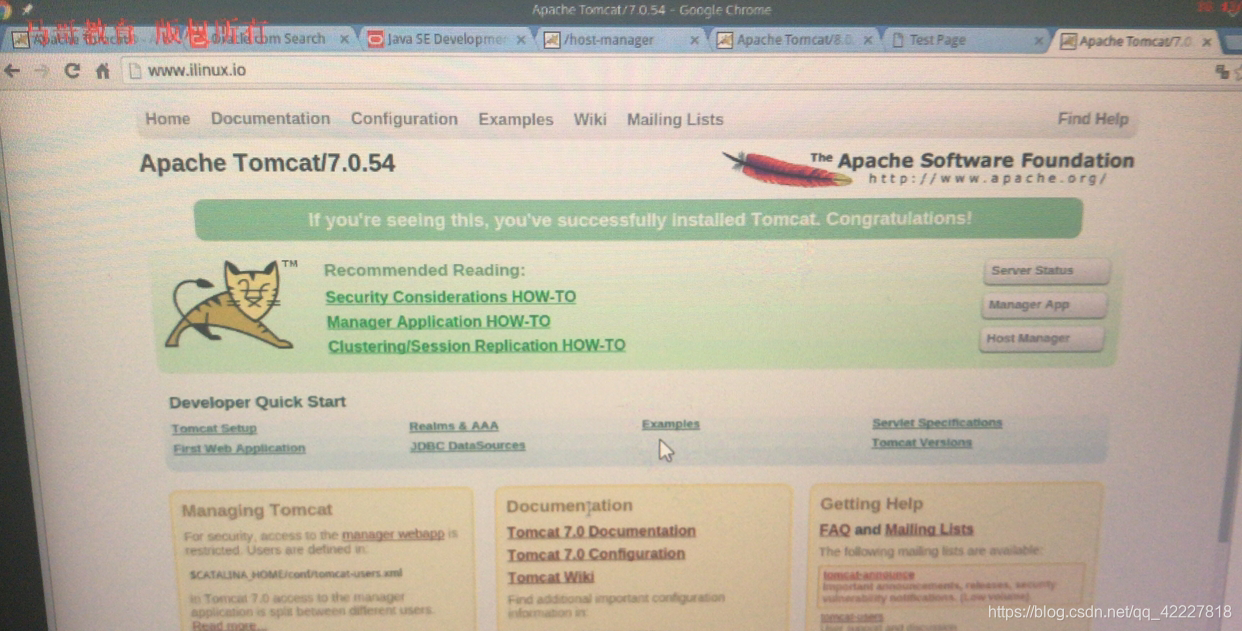This screenshot has width=1242, height=631.
Task: Open the Tomcat Versions link
Action: pos(921,443)
